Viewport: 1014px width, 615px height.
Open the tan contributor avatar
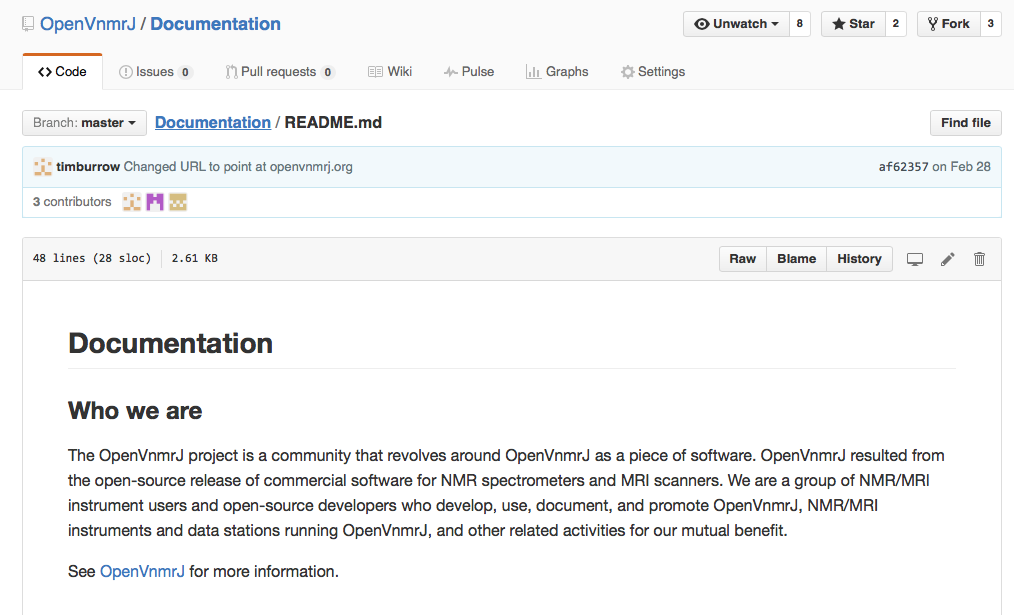(178, 202)
